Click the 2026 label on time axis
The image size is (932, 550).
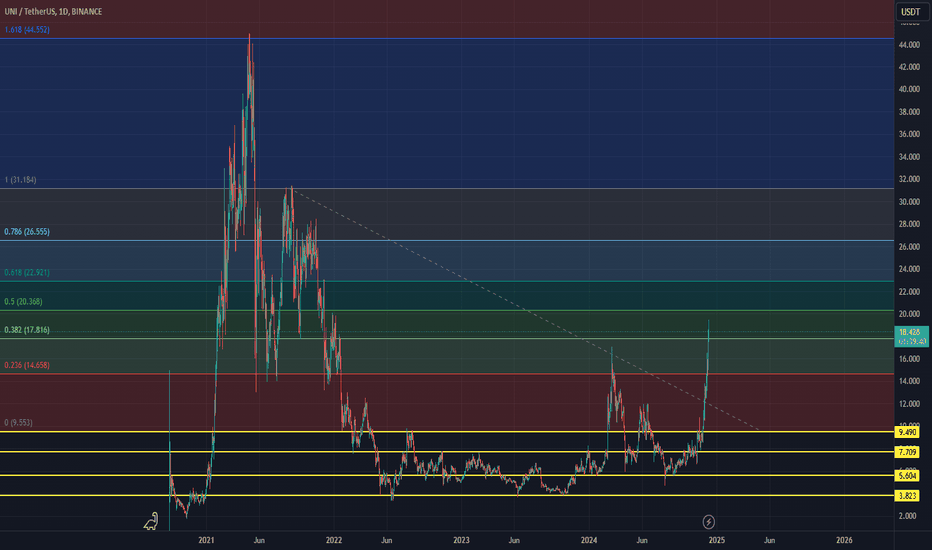pyautogui.click(x=844, y=540)
